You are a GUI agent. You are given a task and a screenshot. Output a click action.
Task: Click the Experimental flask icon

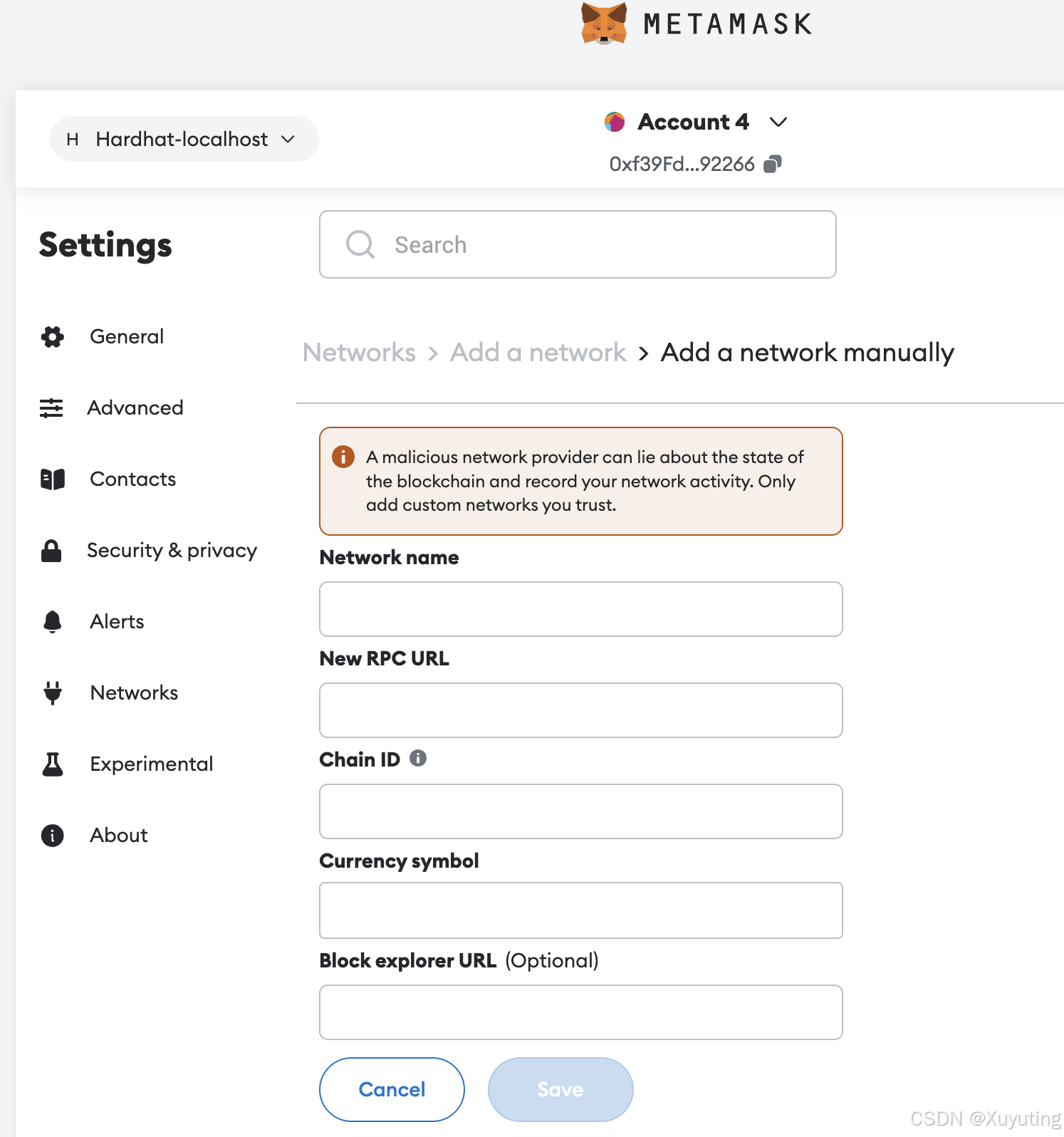53,764
